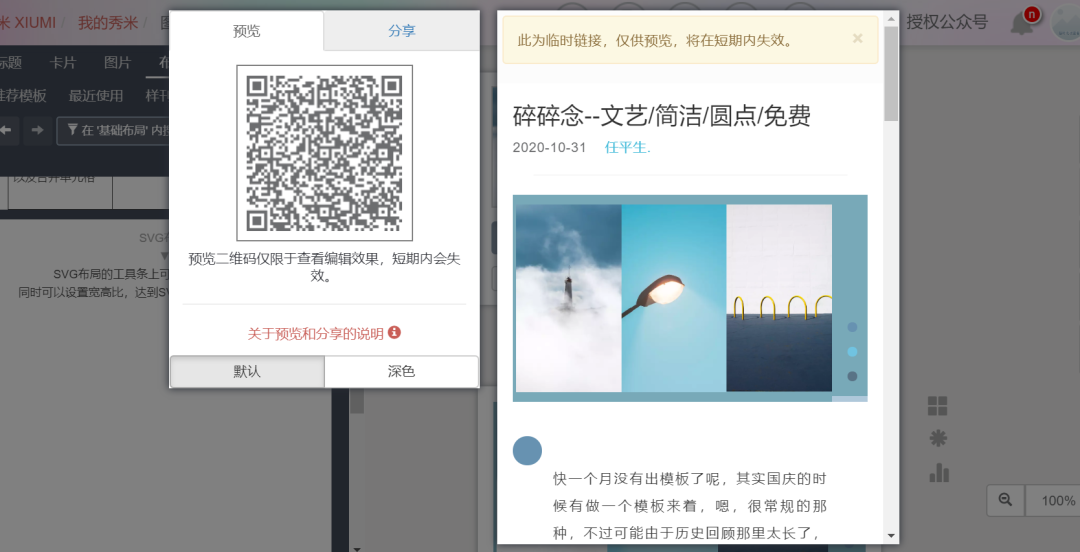Click the yellow arches photo
1080x552 pixels.
pyautogui.click(x=779, y=298)
